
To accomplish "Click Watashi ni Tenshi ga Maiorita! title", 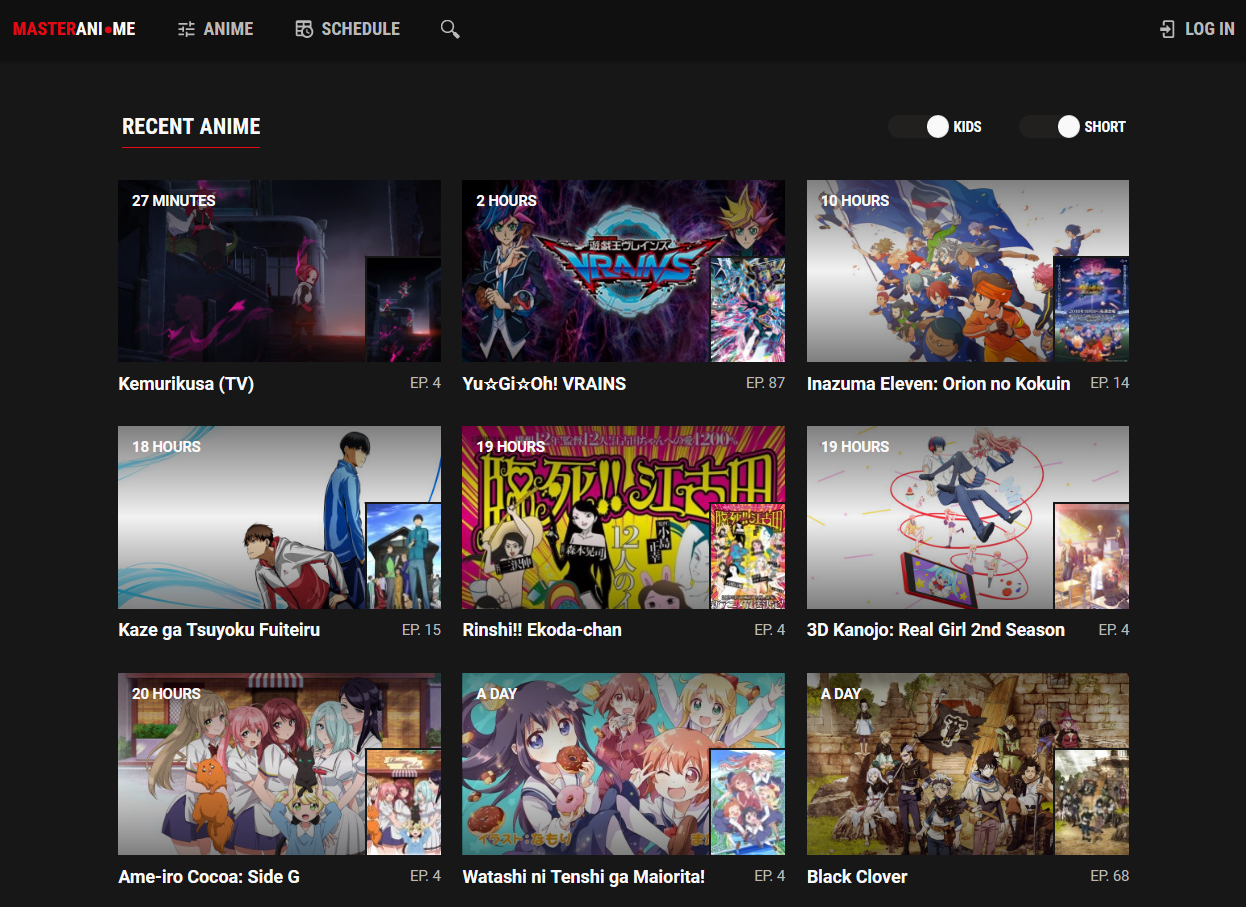I will 584,877.
